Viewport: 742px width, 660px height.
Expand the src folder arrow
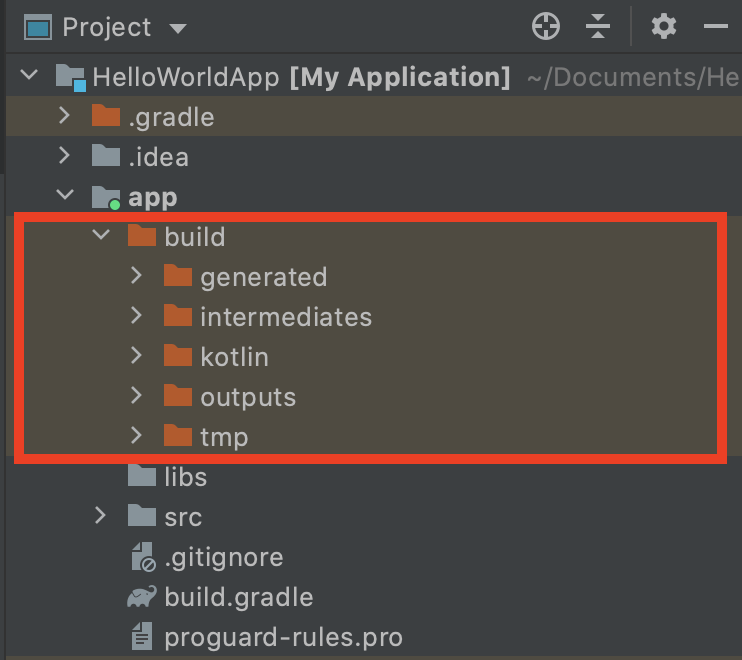click(x=100, y=515)
